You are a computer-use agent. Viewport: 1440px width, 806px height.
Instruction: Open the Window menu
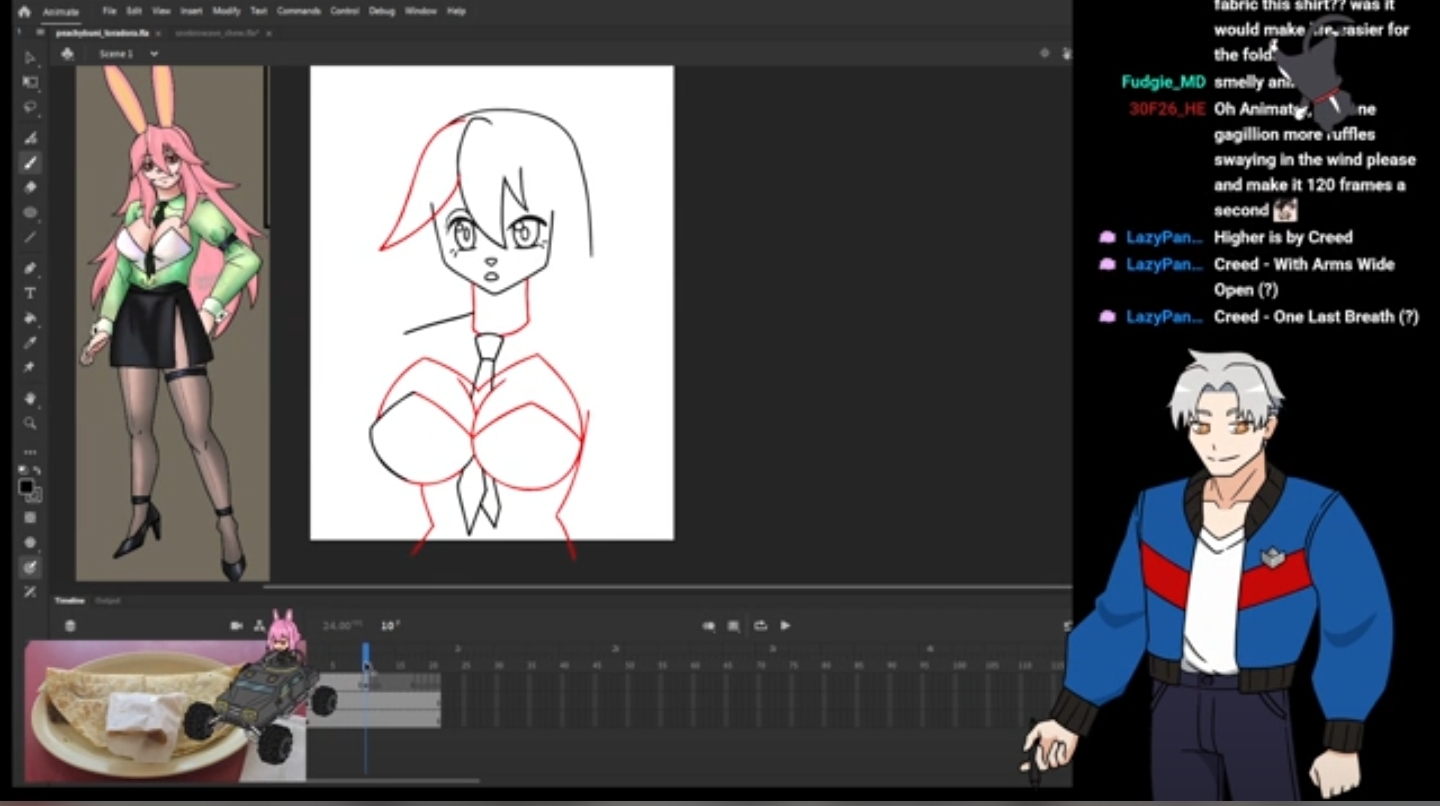point(421,12)
